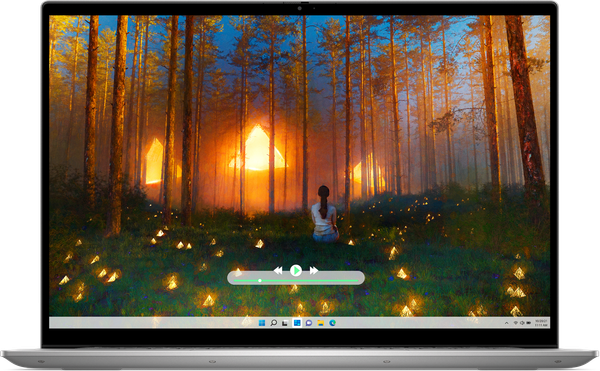Click the speaker volume tray icon
This screenshot has width=600, height=371.
pos(522,323)
